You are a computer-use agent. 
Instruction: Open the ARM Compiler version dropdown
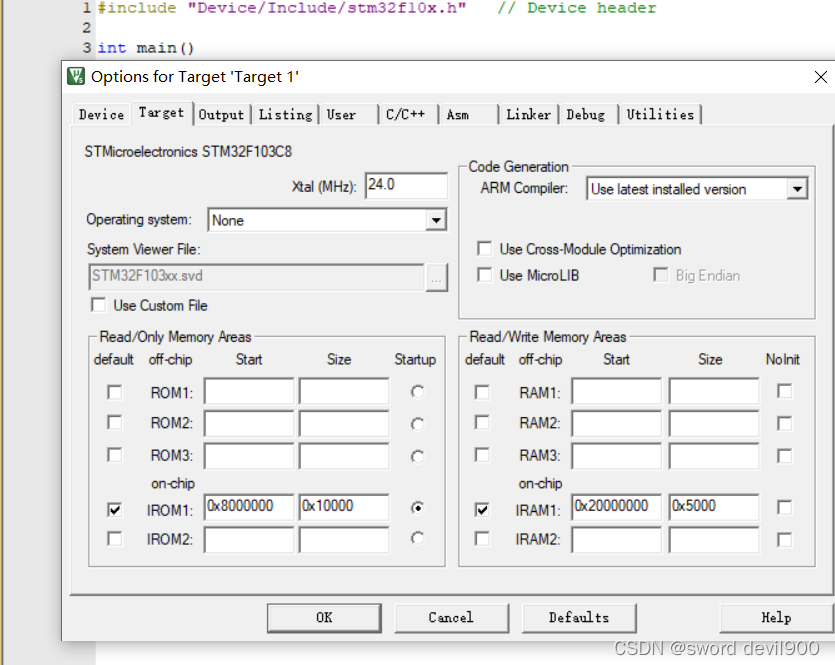(797, 189)
